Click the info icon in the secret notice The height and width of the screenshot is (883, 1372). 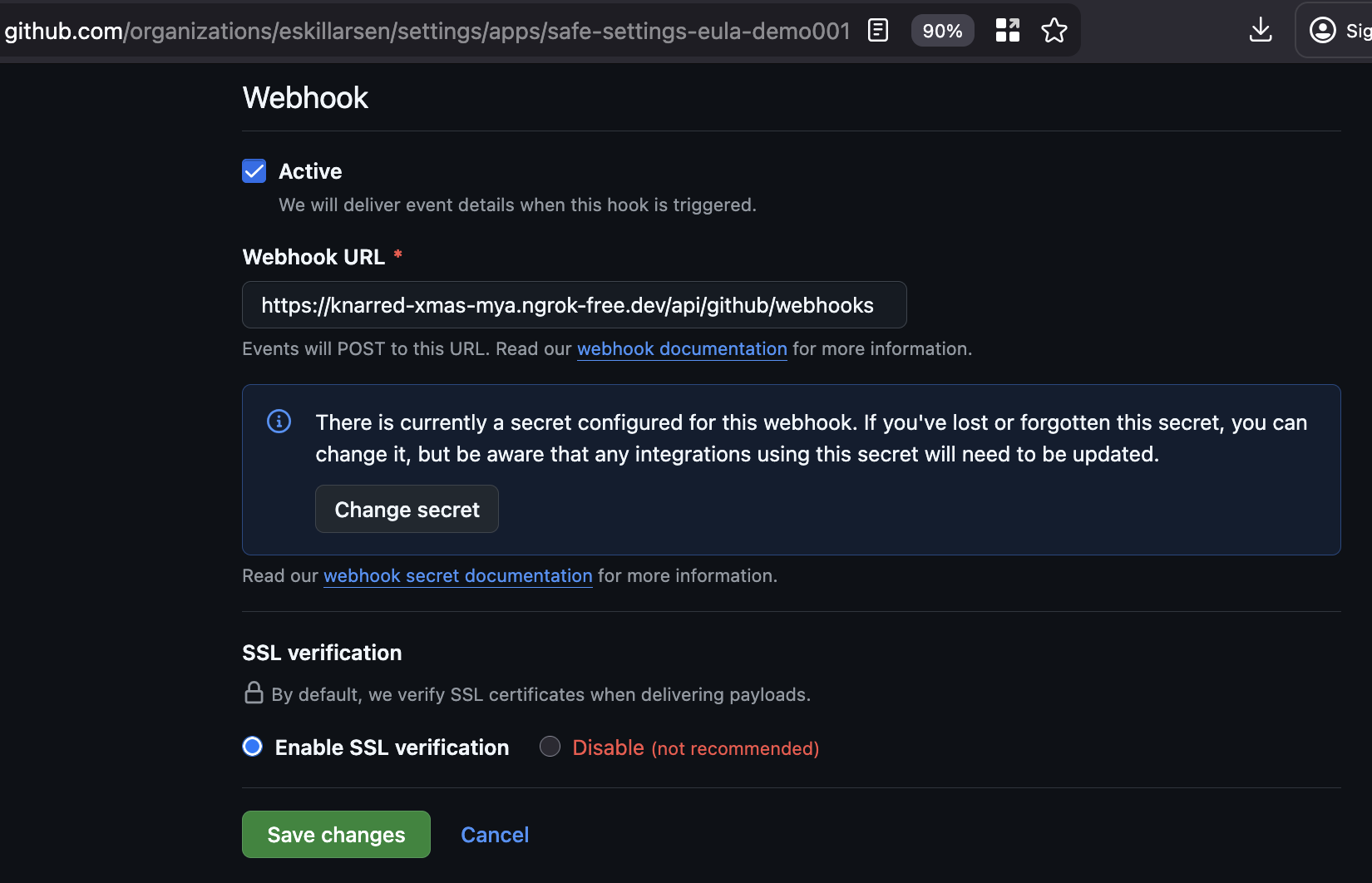[279, 422]
